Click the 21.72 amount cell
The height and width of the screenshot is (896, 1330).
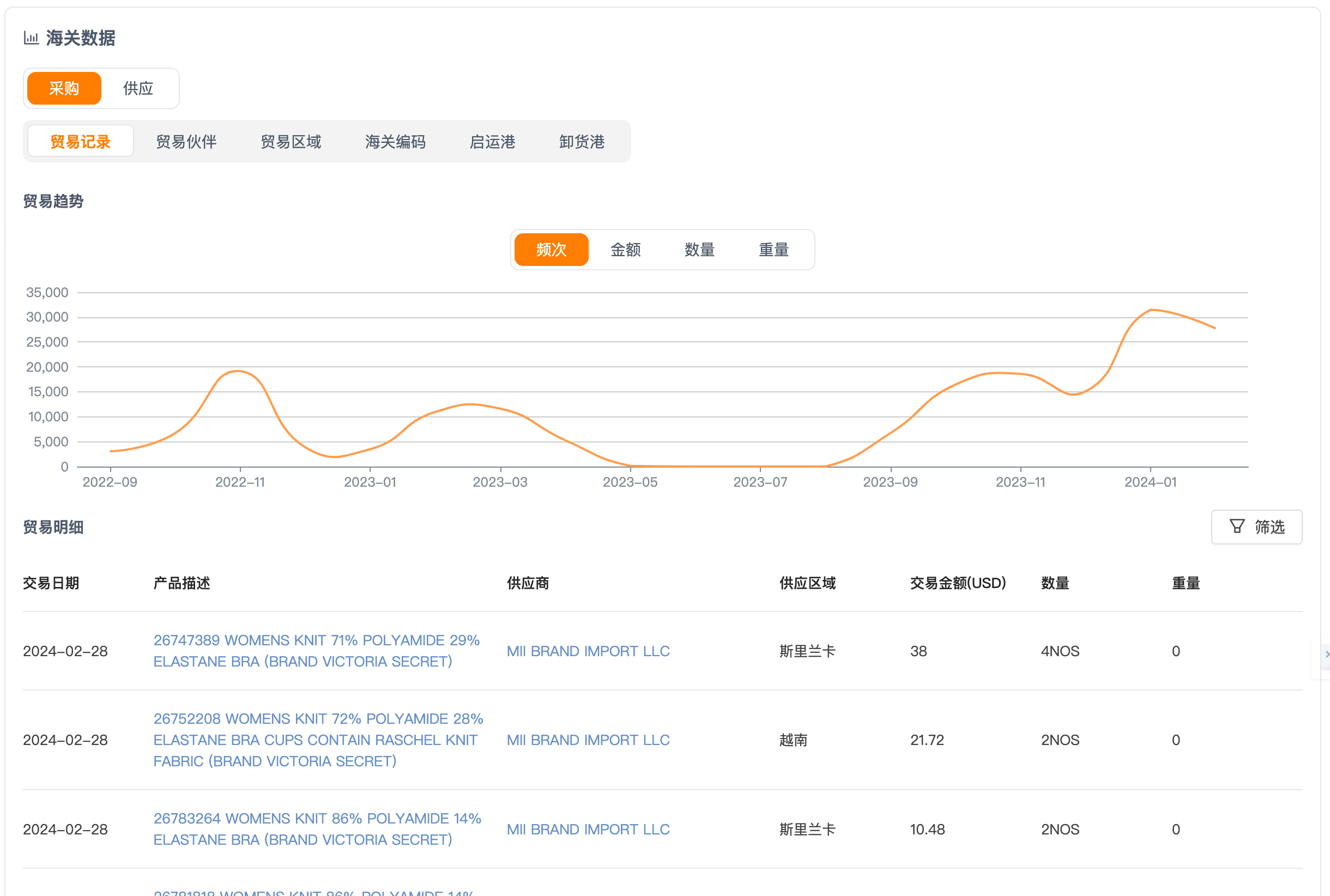pyautogui.click(x=927, y=740)
